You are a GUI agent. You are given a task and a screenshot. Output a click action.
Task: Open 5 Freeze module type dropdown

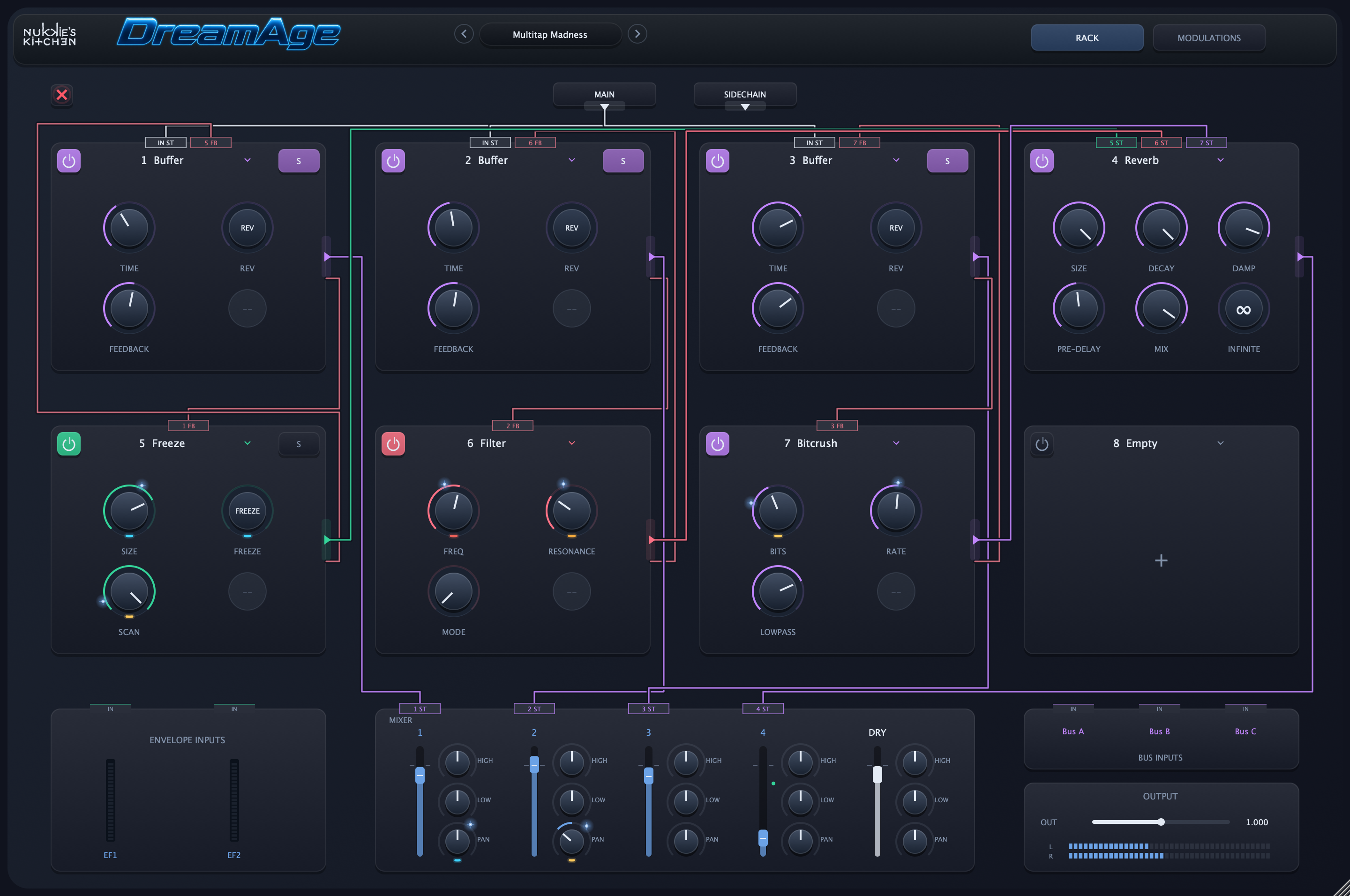pyautogui.click(x=247, y=443)
